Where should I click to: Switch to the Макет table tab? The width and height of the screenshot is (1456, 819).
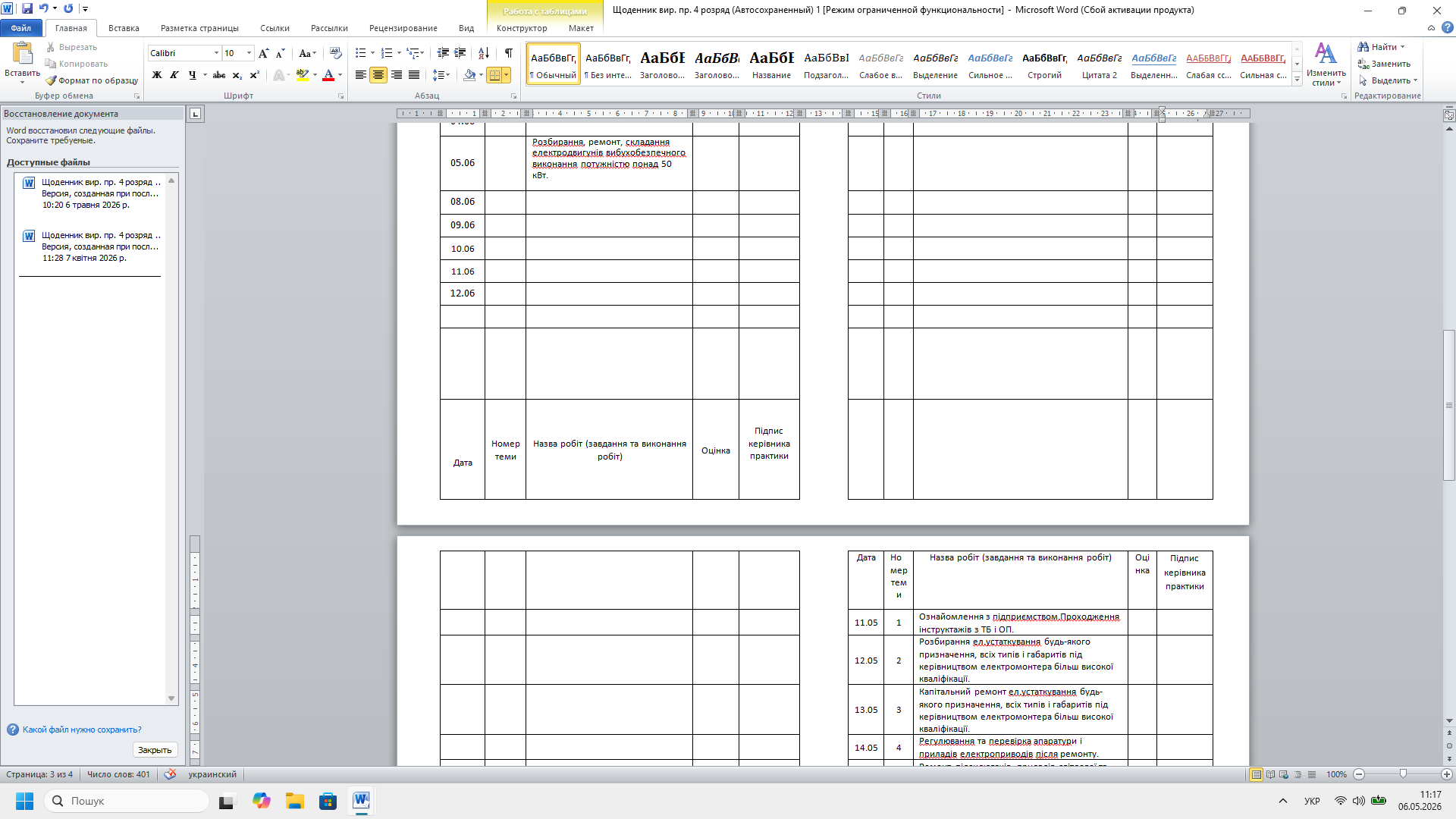point(581,28)
